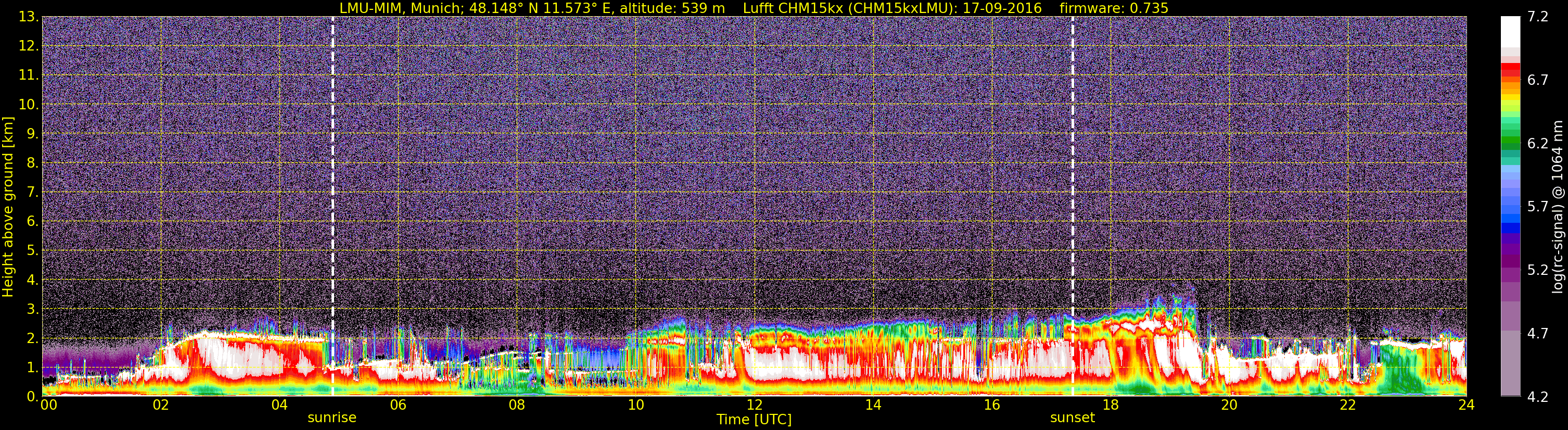Click height axis tick label 3.
The width and height of the screenshot is (1568, 430).
coord(33,309)
